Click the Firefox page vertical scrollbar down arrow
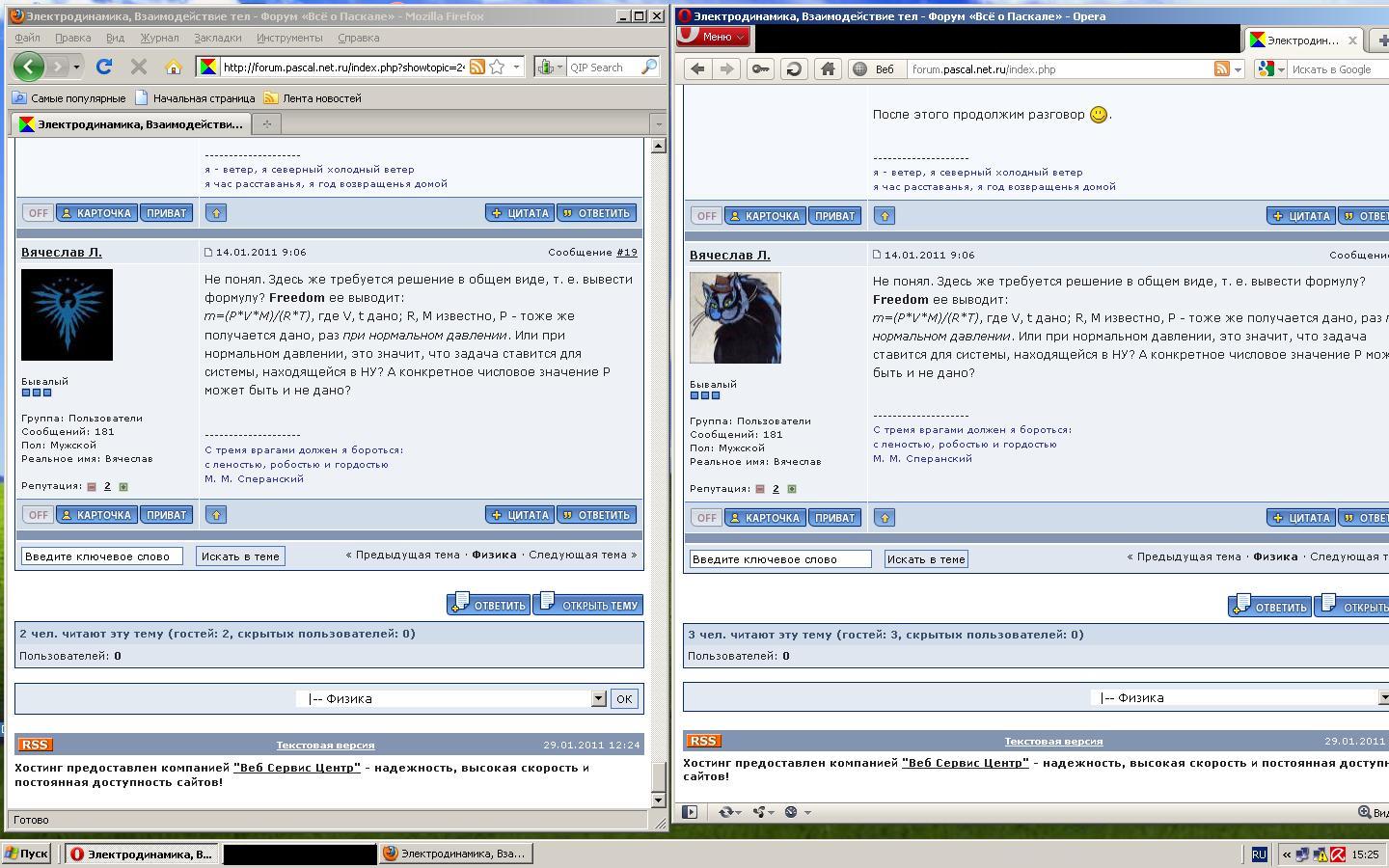Screen dimensions: 1389x868 coord(658,800)
